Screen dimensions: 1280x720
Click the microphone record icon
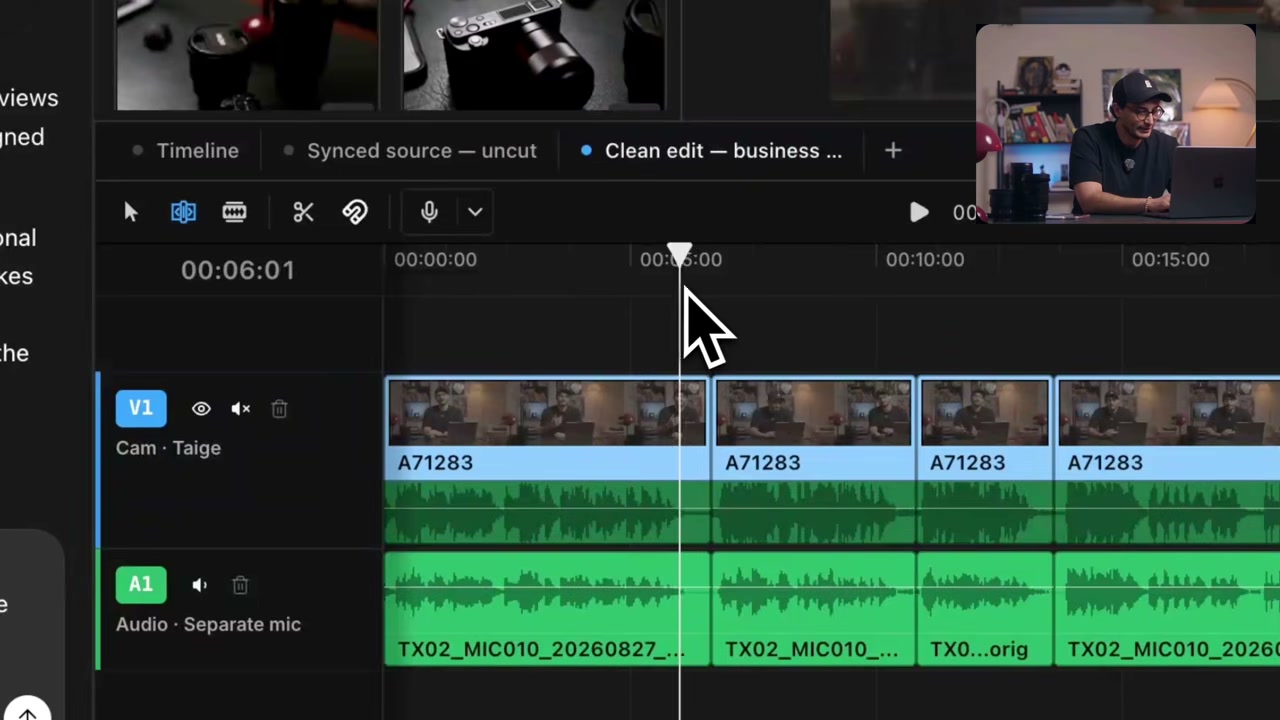pyautogui.click(x=429, y=212)
